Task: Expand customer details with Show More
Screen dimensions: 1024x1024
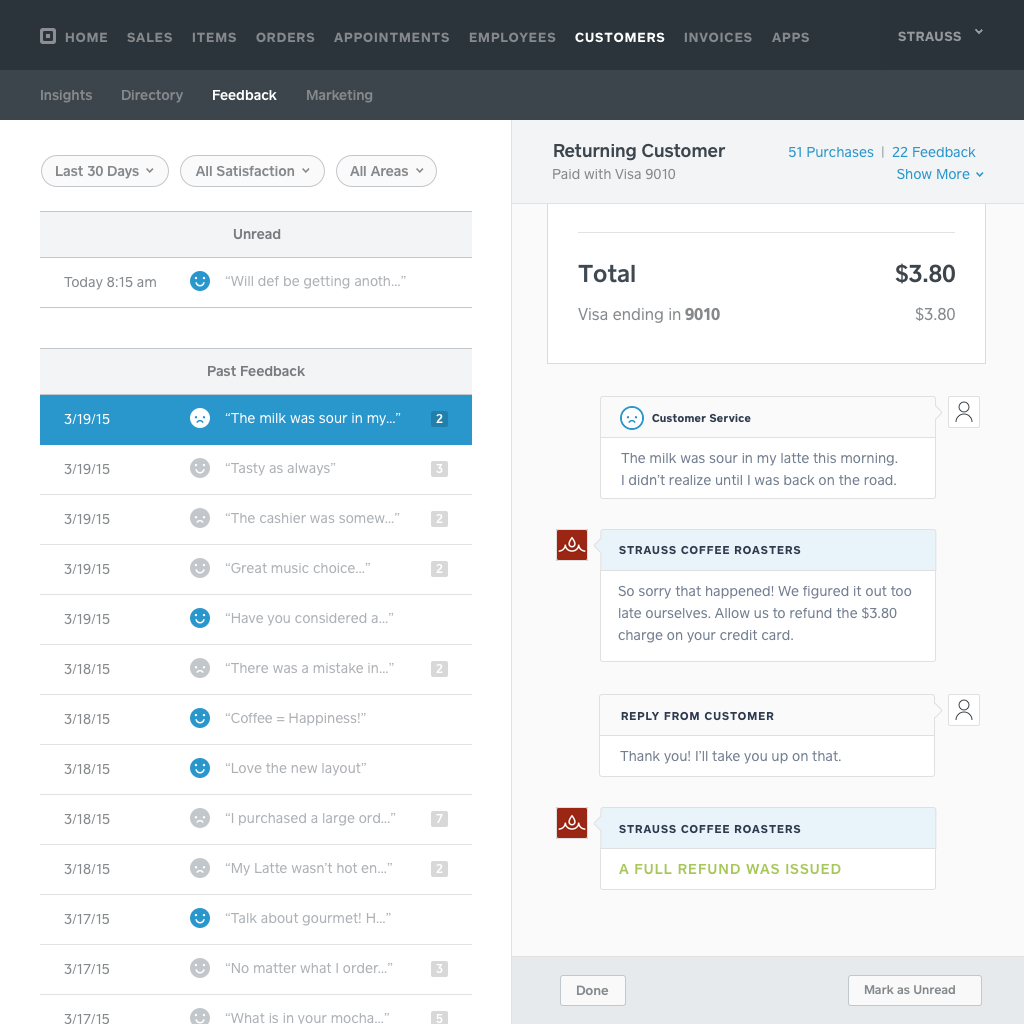Action: coord(940,174)
